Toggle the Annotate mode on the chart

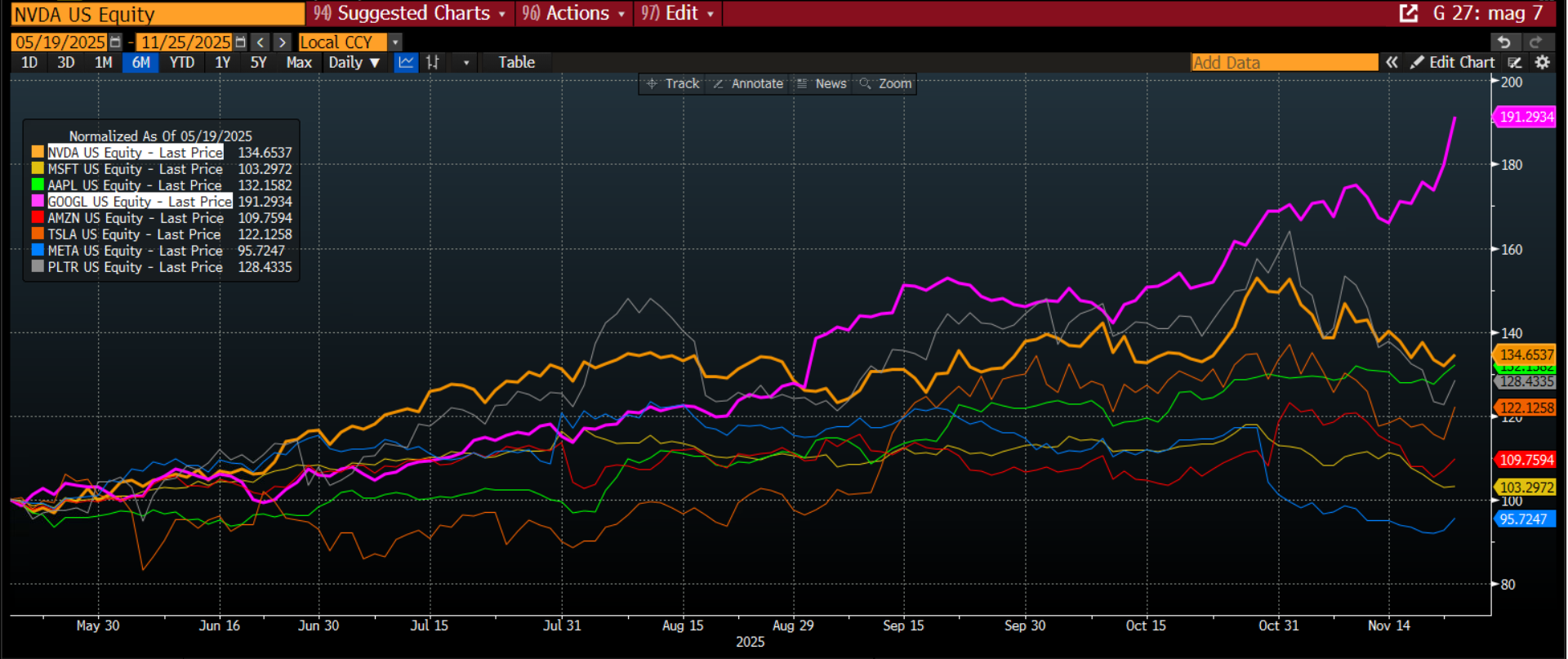tap(748, 83)
